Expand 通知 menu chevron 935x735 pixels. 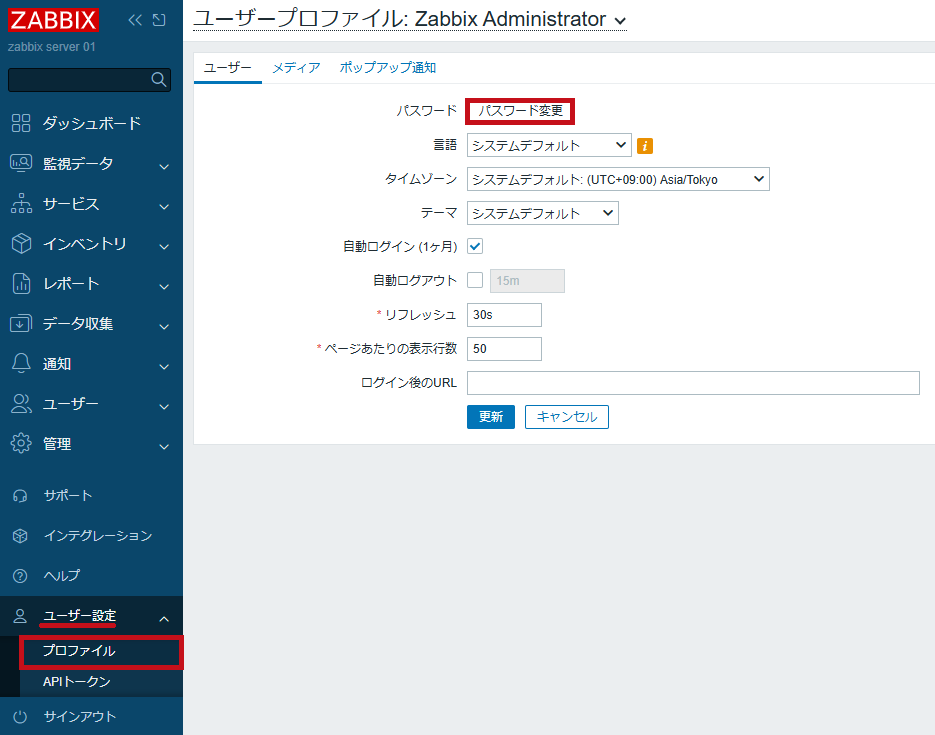(x=164, y=367)
